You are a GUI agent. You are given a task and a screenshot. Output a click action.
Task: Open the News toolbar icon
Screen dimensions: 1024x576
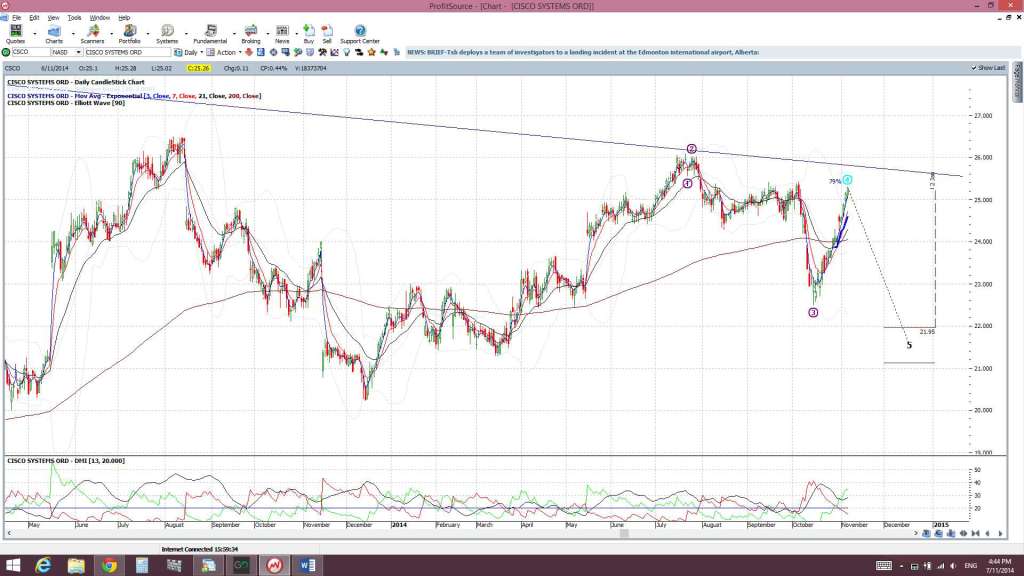pos(282,34)
